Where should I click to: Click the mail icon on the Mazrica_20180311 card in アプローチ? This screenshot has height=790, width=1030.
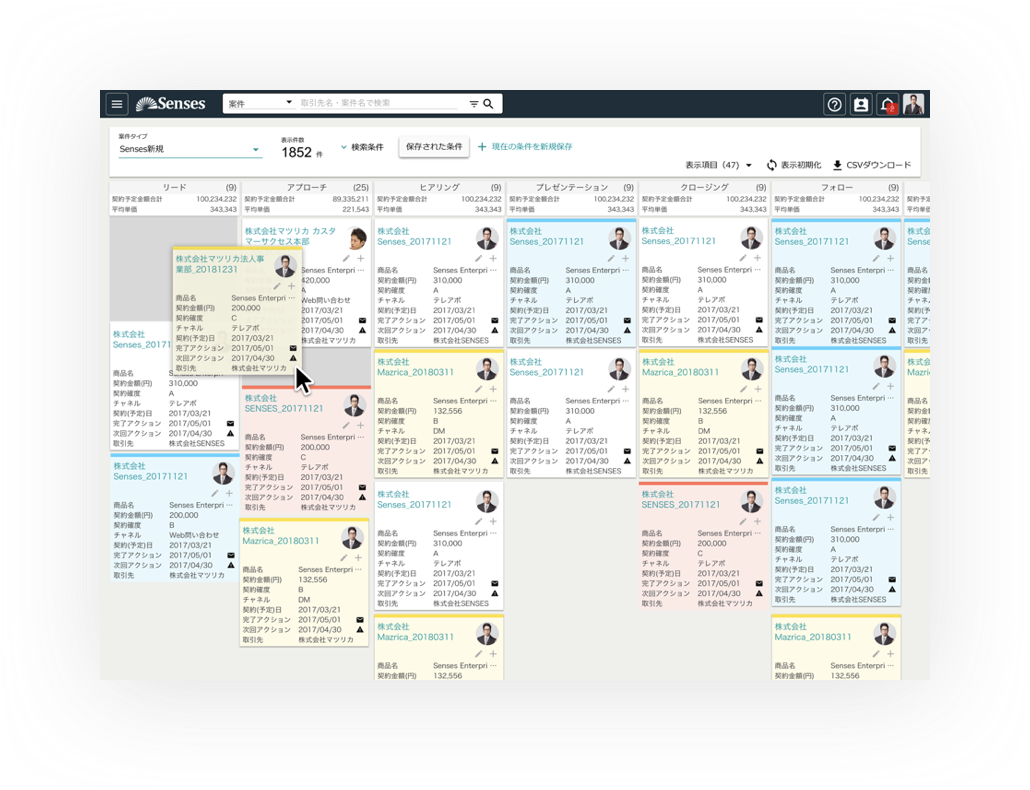pos(360,620)
